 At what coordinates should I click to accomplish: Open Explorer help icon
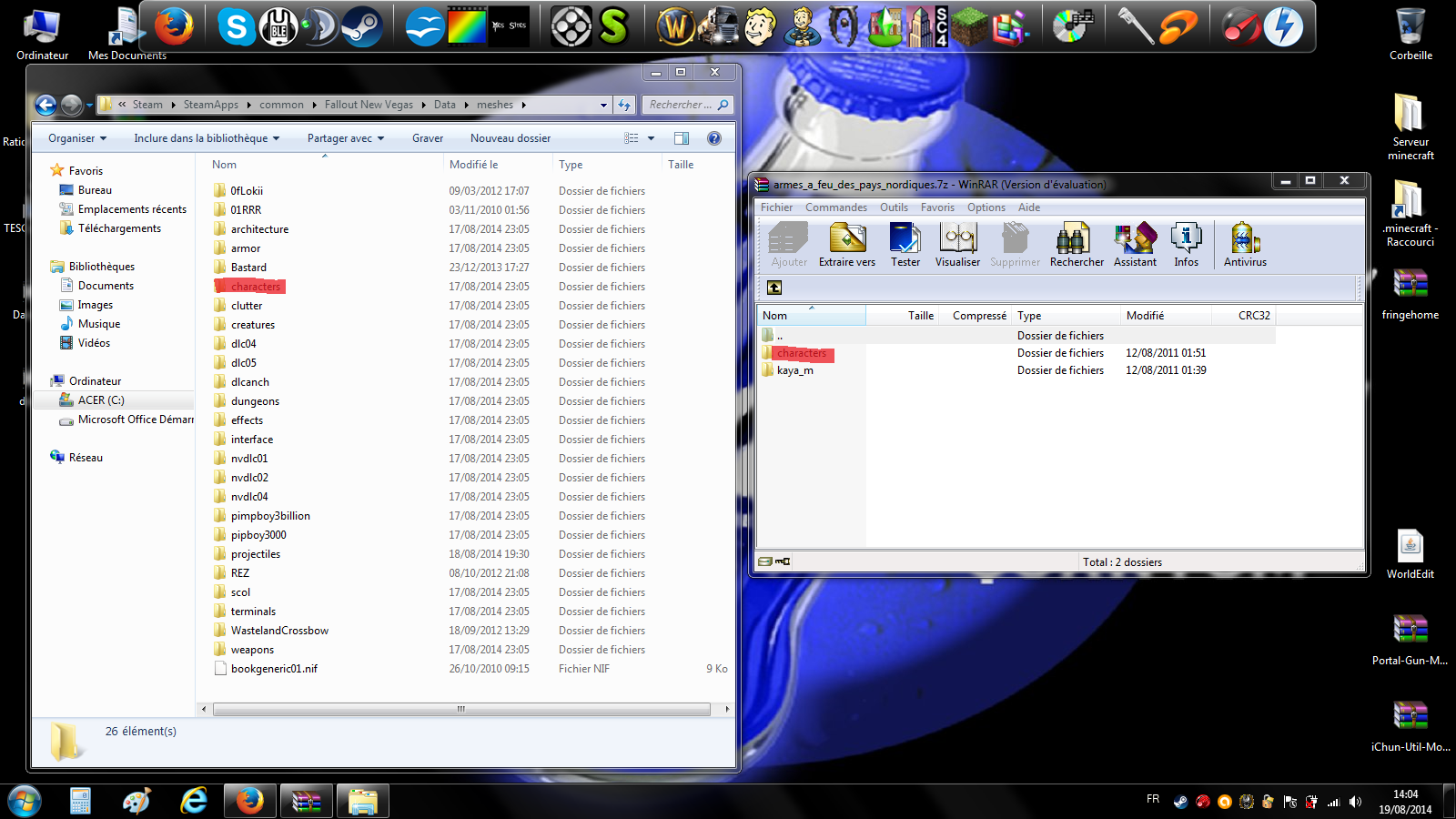714,138
